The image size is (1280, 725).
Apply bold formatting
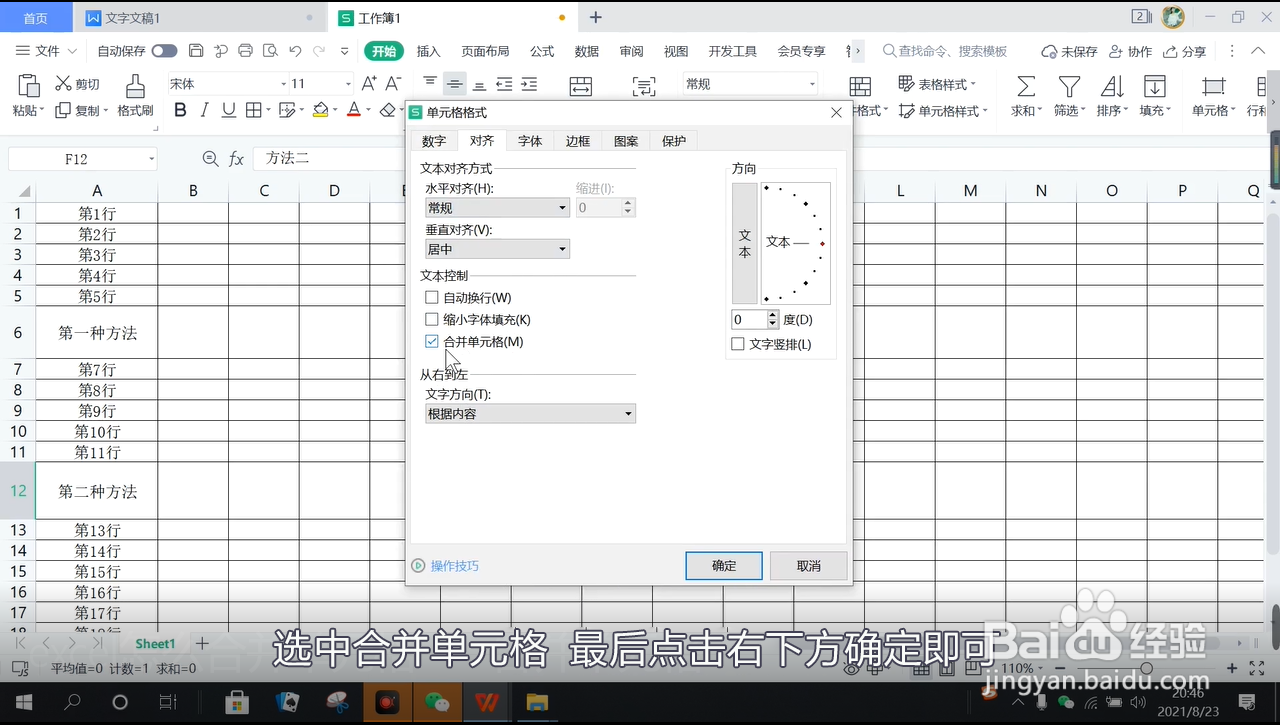click(180, 110)
